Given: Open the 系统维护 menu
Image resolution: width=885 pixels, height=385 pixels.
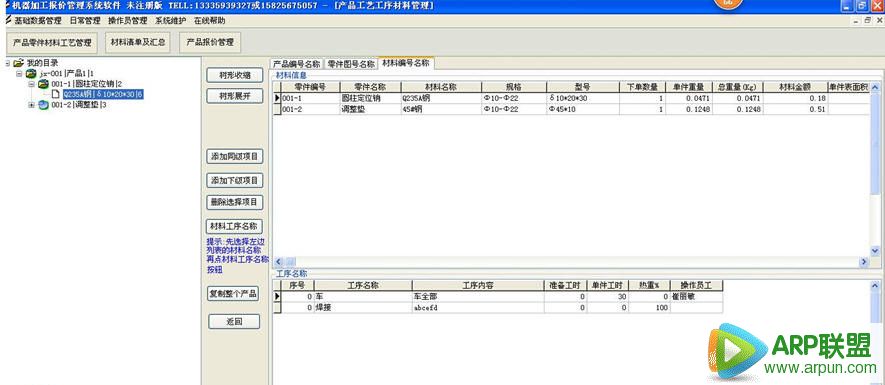Looking at the screenshot, I should click(x=170, y=20).
